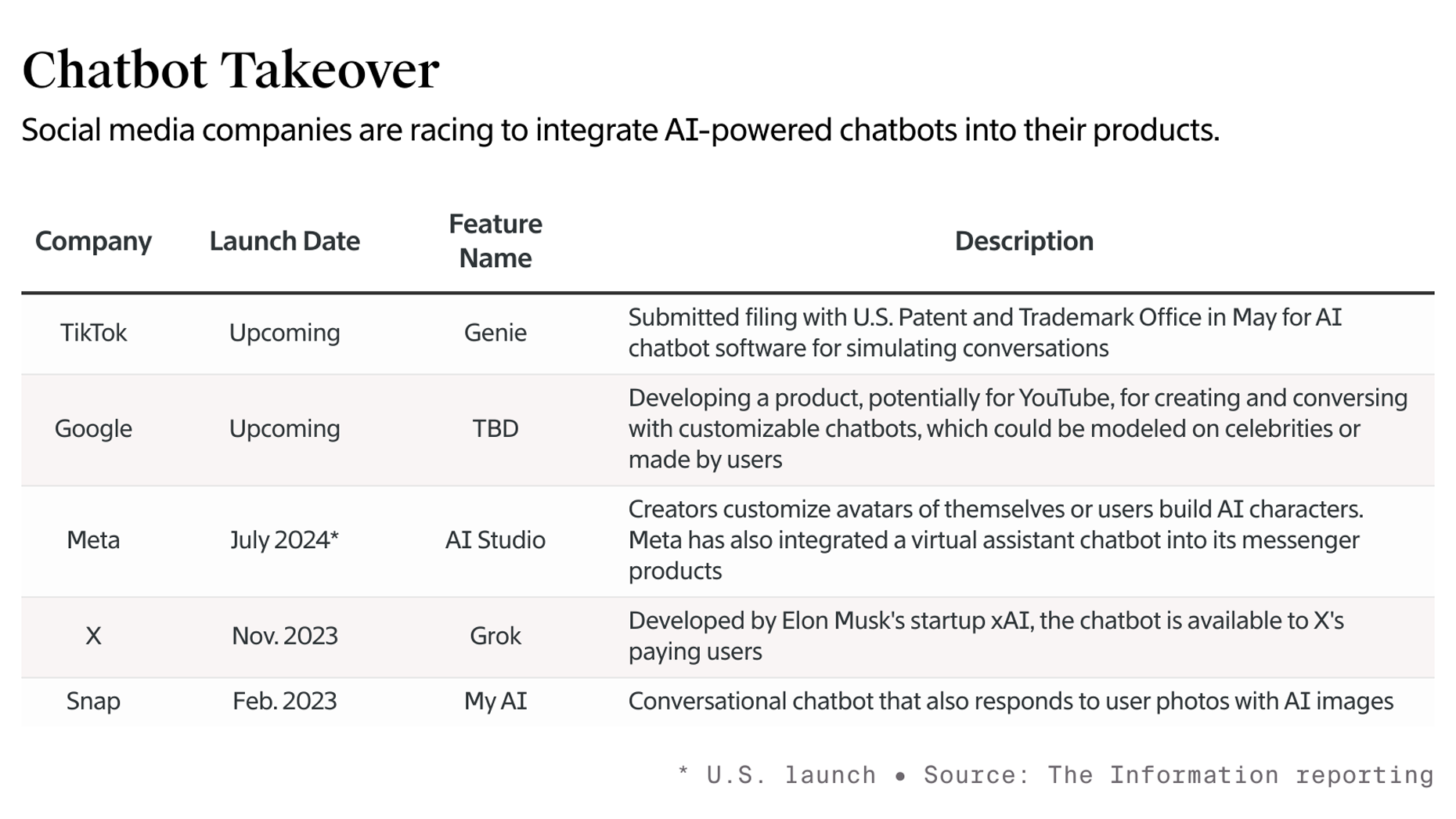
Task: Select the Description column header
Action: [1023, 241]
